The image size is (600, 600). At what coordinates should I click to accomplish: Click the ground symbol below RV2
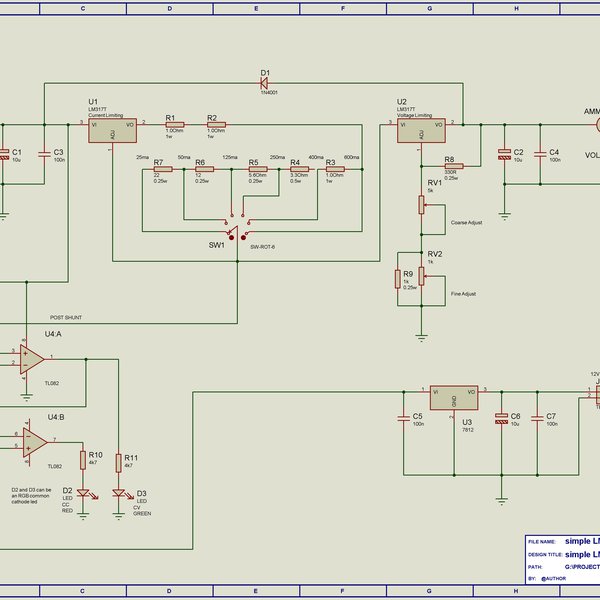pos(422,338)
